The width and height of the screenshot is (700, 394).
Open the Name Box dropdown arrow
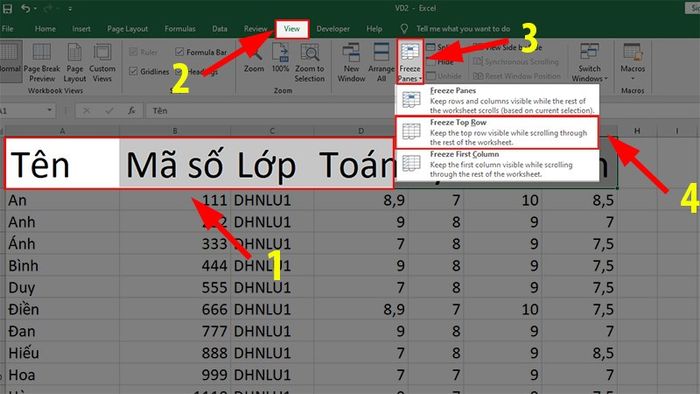coord(50,110)
